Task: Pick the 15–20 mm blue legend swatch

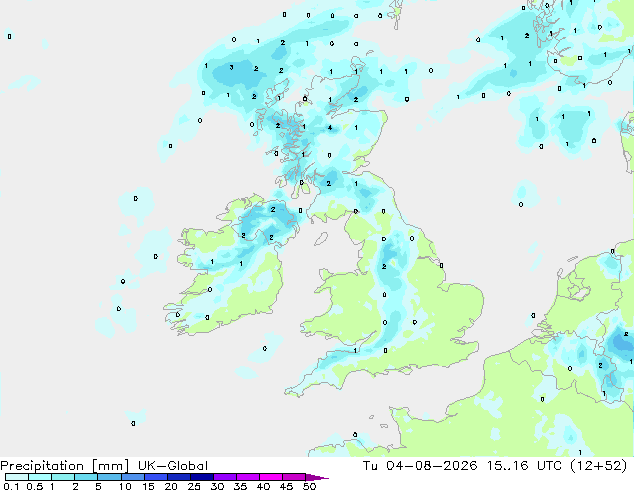Action: coord(156,477)
